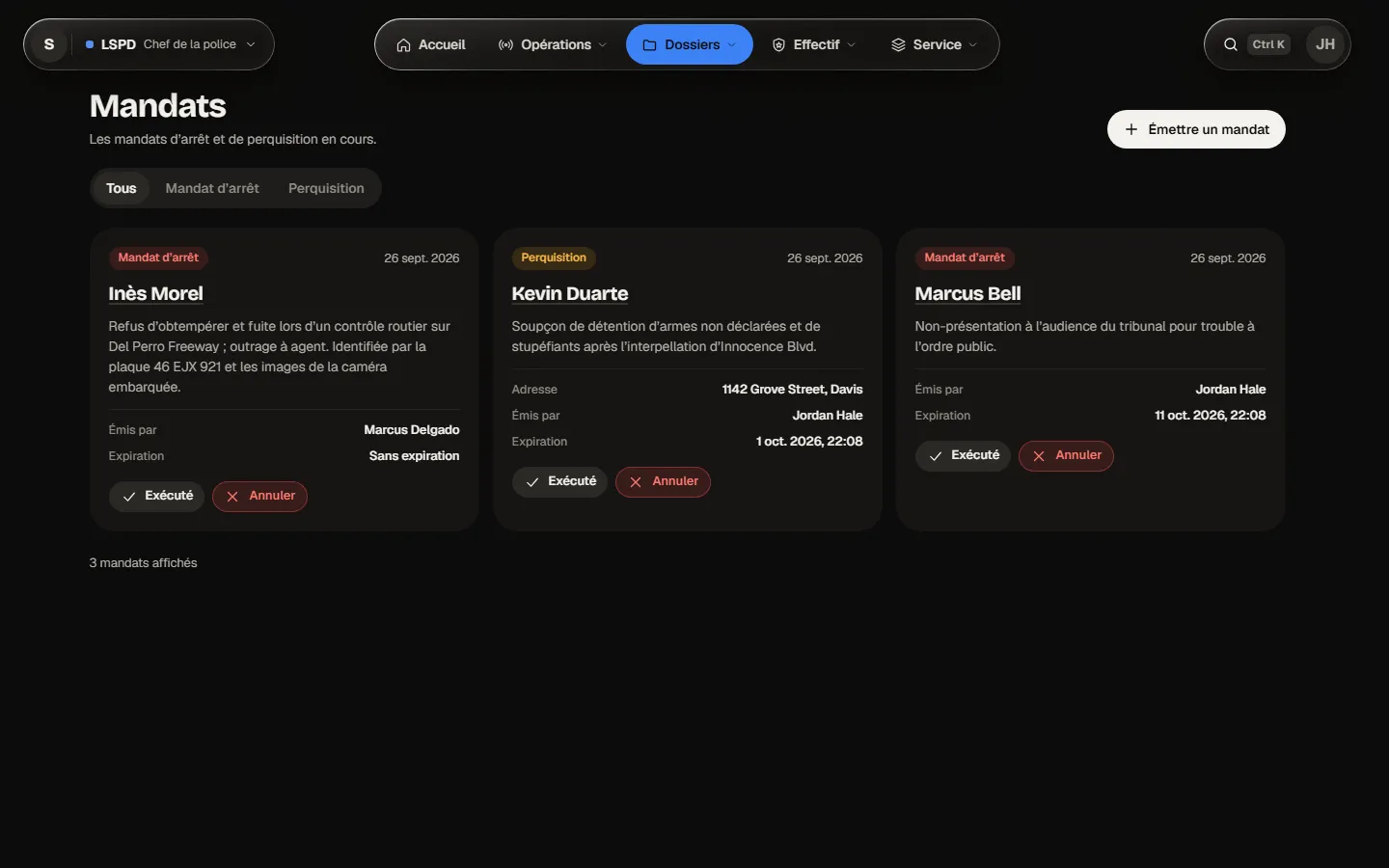Image resolution: width=1389 pixels, height=868 pixels.
Task: Click the Perquisition badge on Kevin Duarte card
Action: click(554, 258)
